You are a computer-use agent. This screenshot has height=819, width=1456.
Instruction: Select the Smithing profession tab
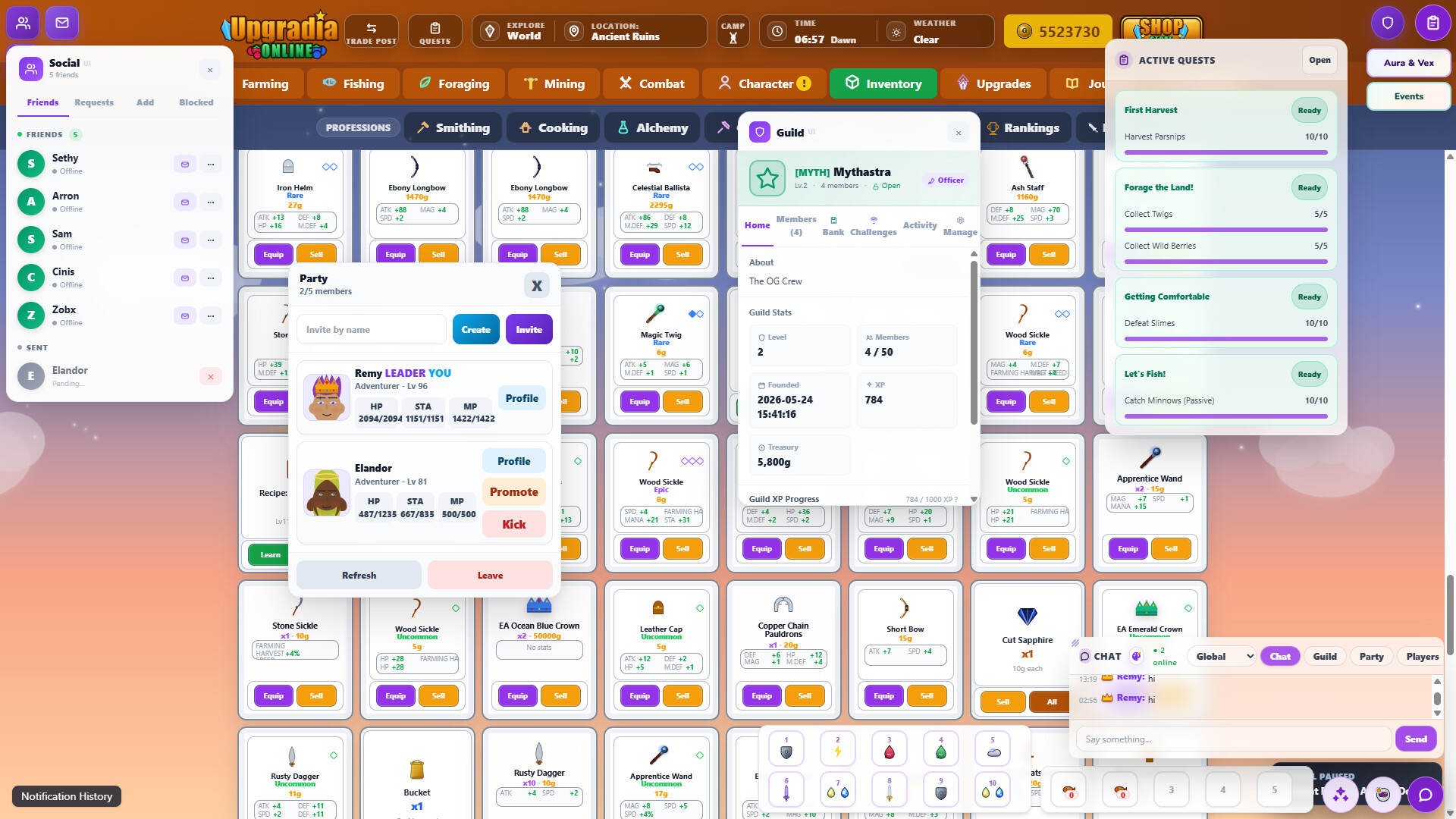coord(453,127)
